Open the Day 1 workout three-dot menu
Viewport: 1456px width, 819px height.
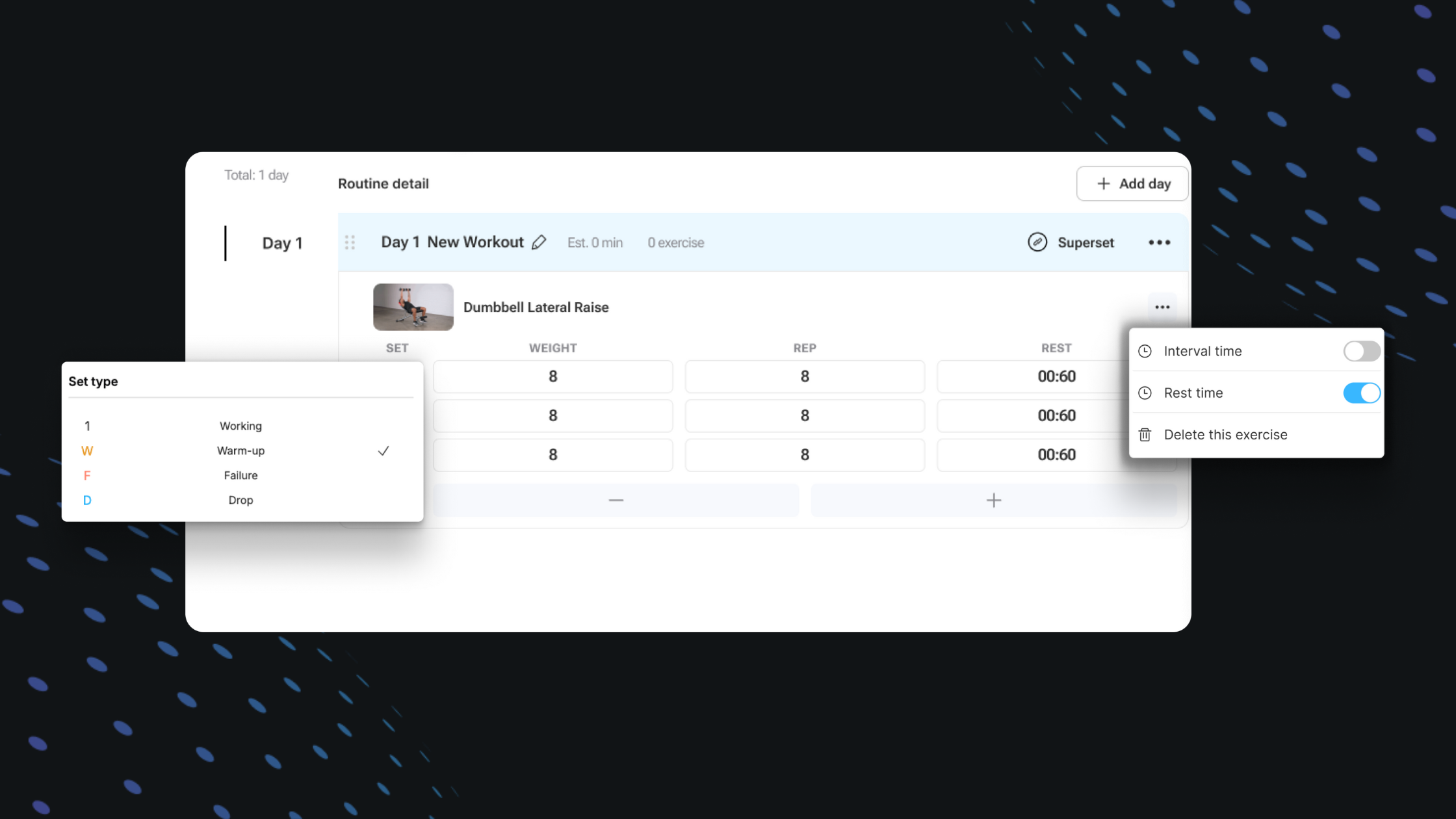1159,242
